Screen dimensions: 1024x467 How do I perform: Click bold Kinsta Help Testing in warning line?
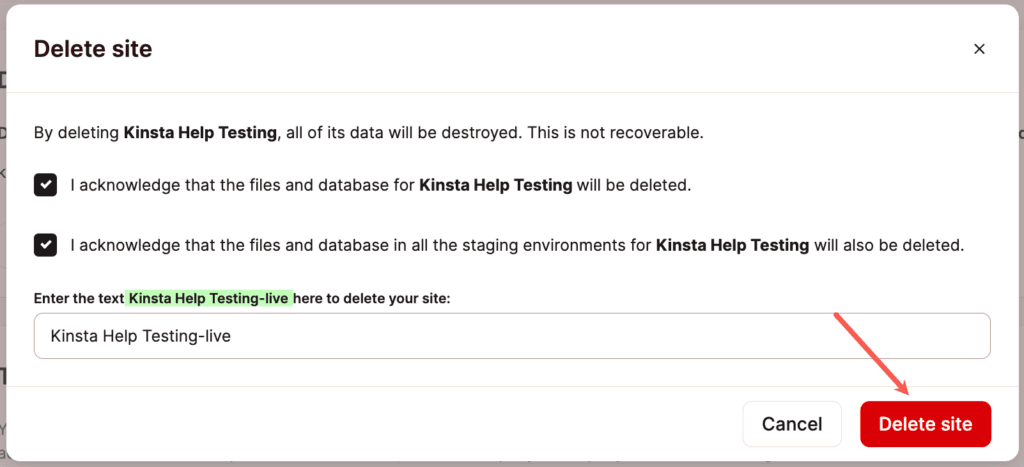[x=197, y=132]
